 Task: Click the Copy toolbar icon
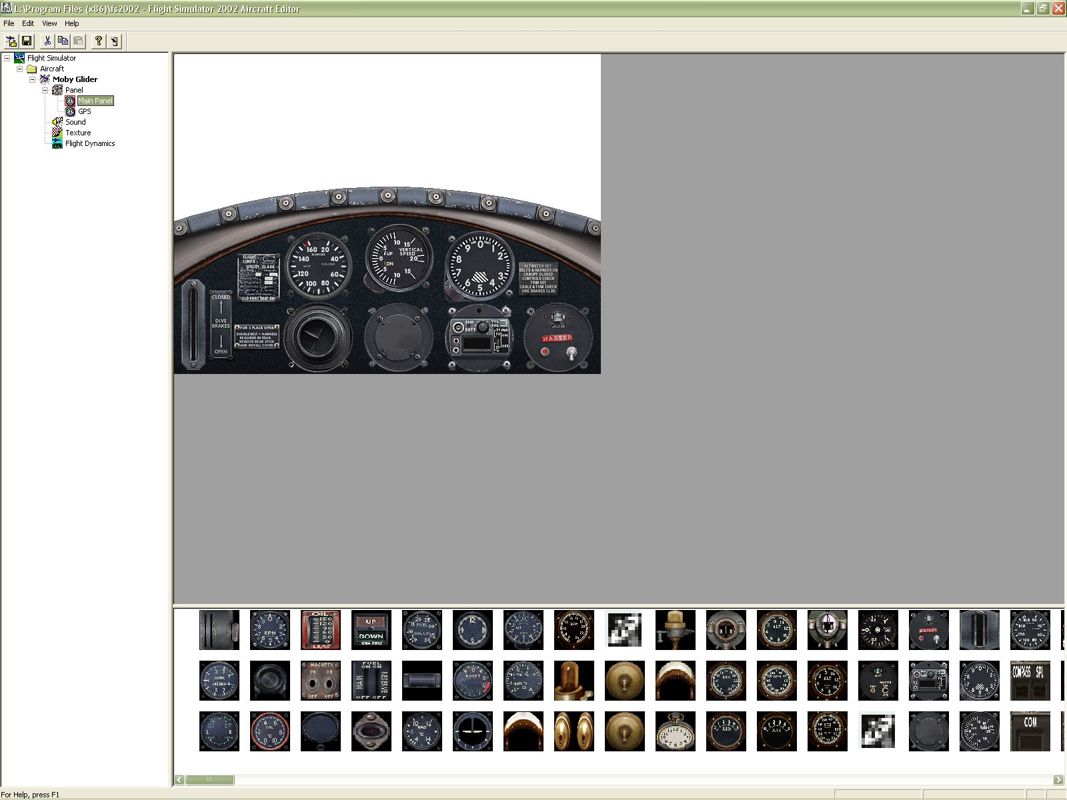coord(62,41)
